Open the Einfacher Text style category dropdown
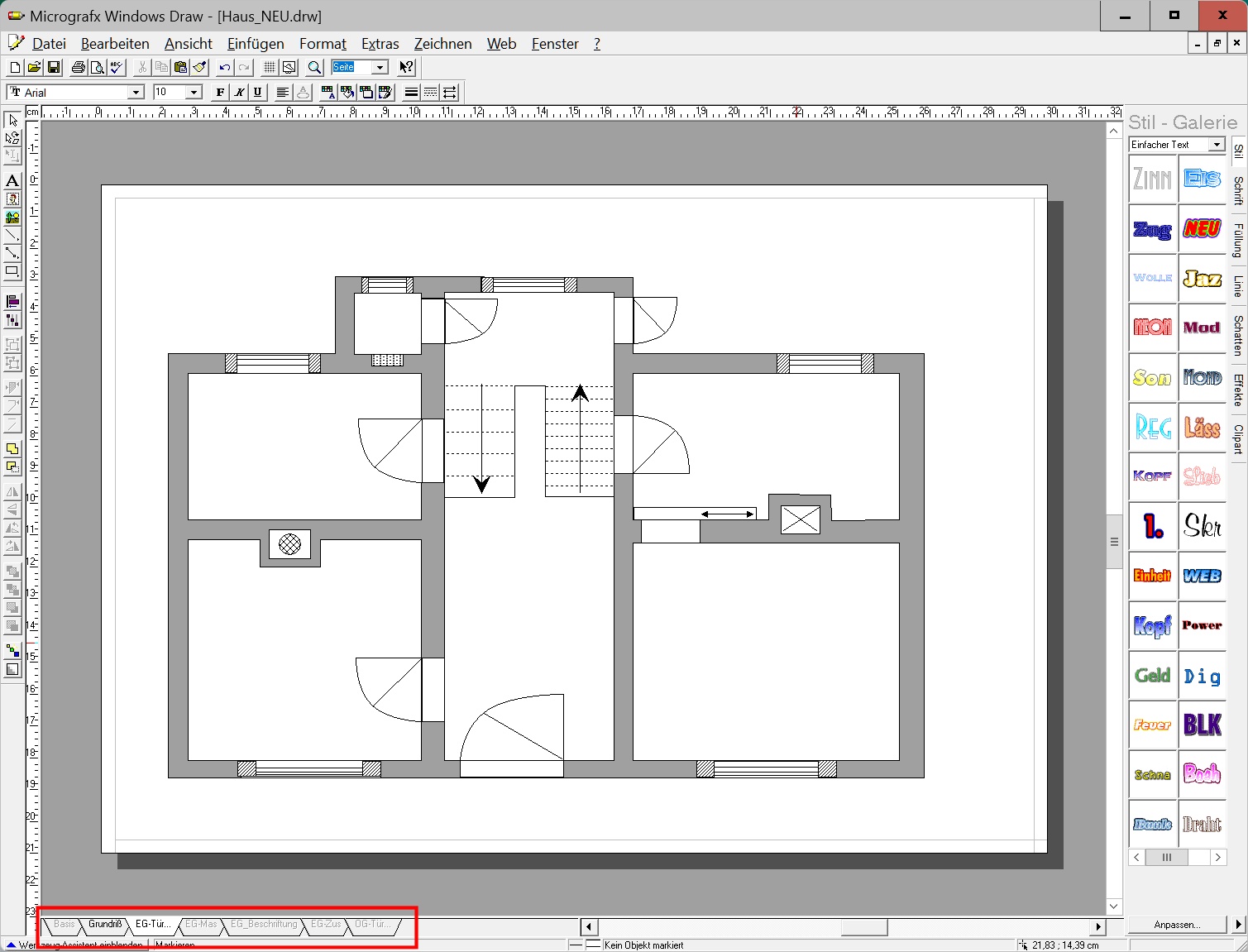The height and width of the screenshot is (952, 1248). click(1217, 145)
